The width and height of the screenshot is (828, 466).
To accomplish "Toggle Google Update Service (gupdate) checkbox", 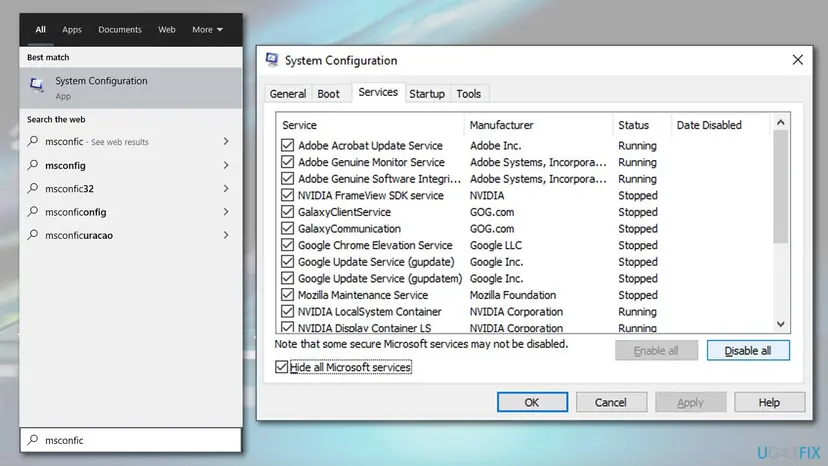I will [287, 262].
